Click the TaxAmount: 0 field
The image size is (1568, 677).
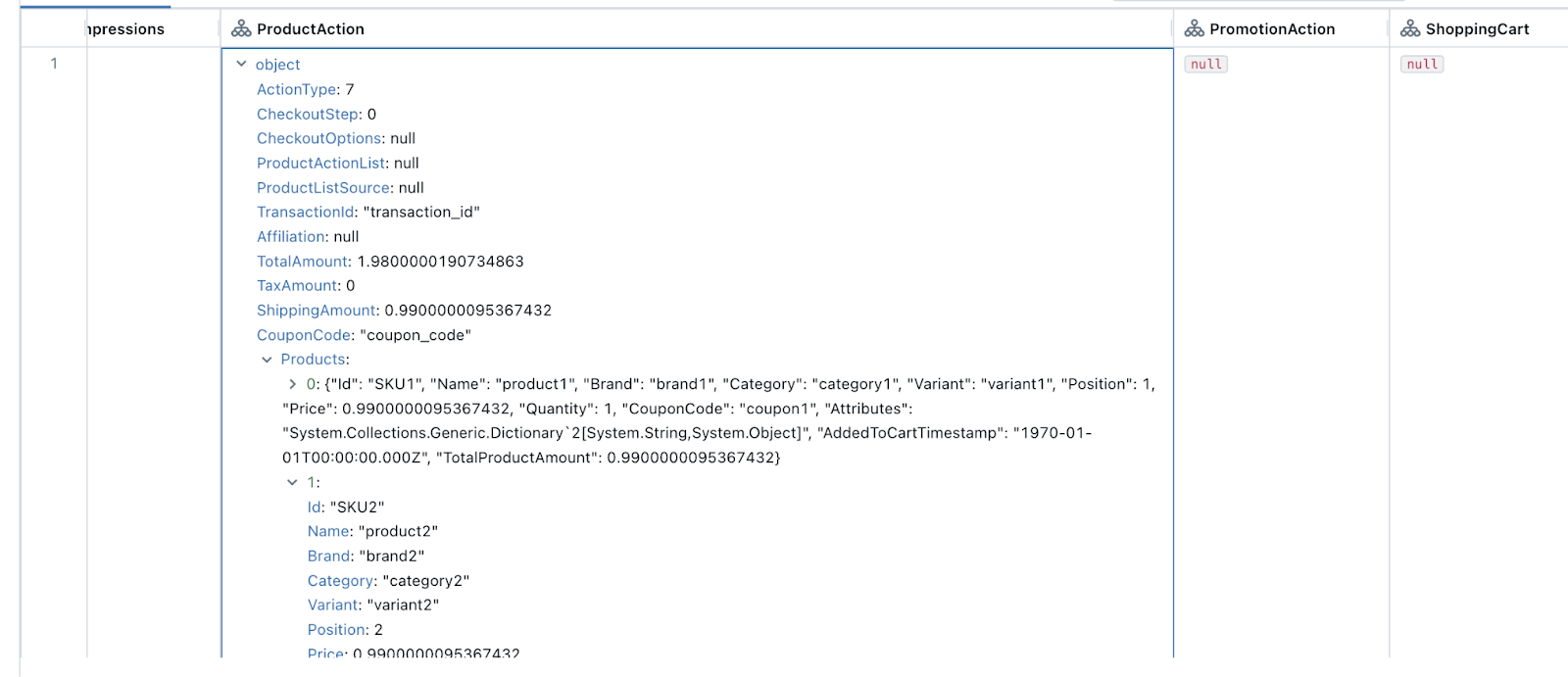click(x=306, y=286)
